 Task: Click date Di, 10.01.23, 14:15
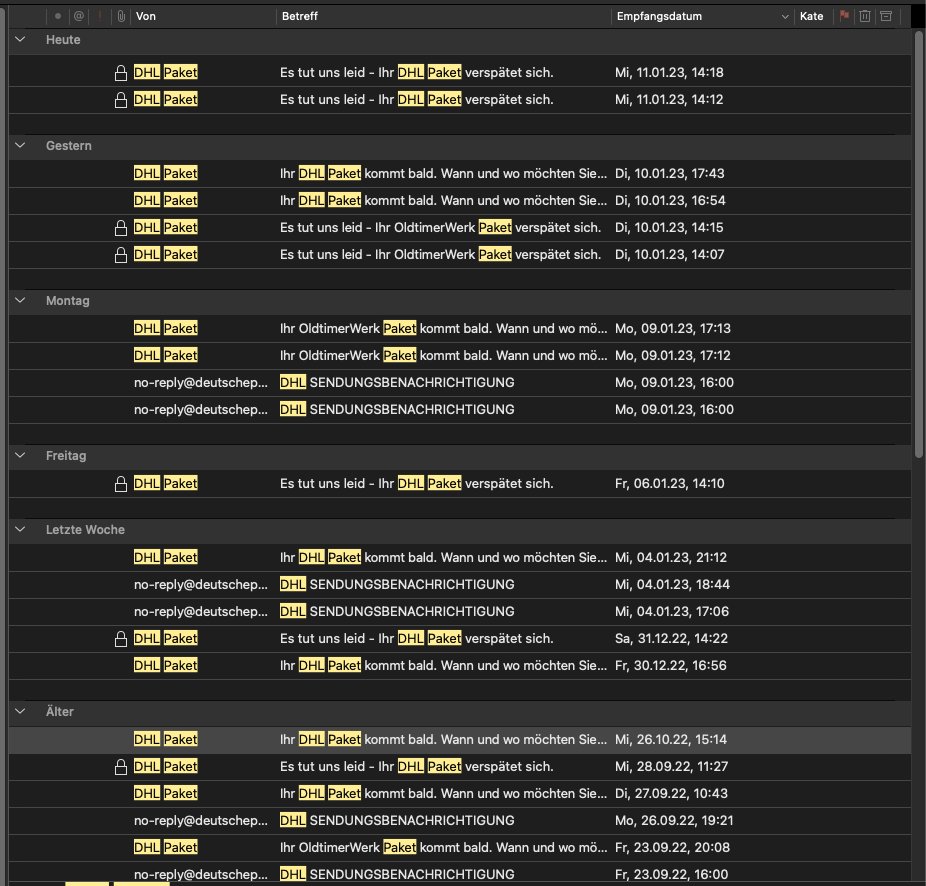tap(669, 227)
